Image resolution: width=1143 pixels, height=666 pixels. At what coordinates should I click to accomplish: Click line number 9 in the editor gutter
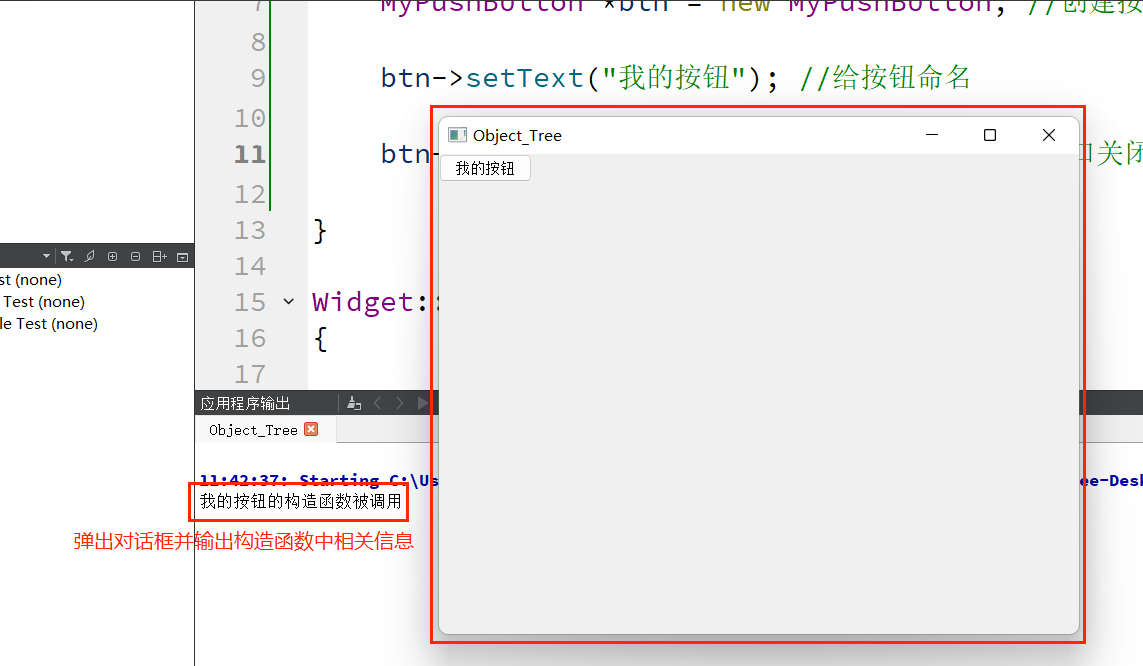point(258,78)
